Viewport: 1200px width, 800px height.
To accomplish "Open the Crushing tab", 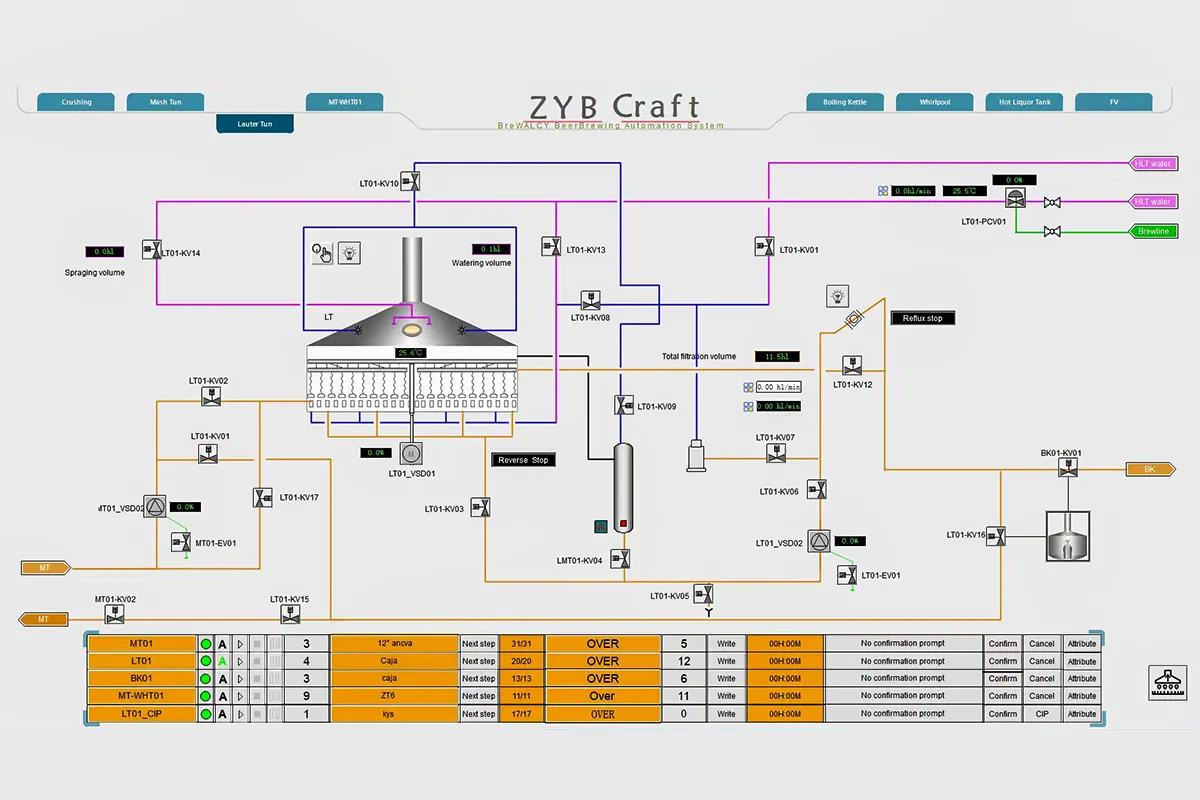I will (77, 102).
